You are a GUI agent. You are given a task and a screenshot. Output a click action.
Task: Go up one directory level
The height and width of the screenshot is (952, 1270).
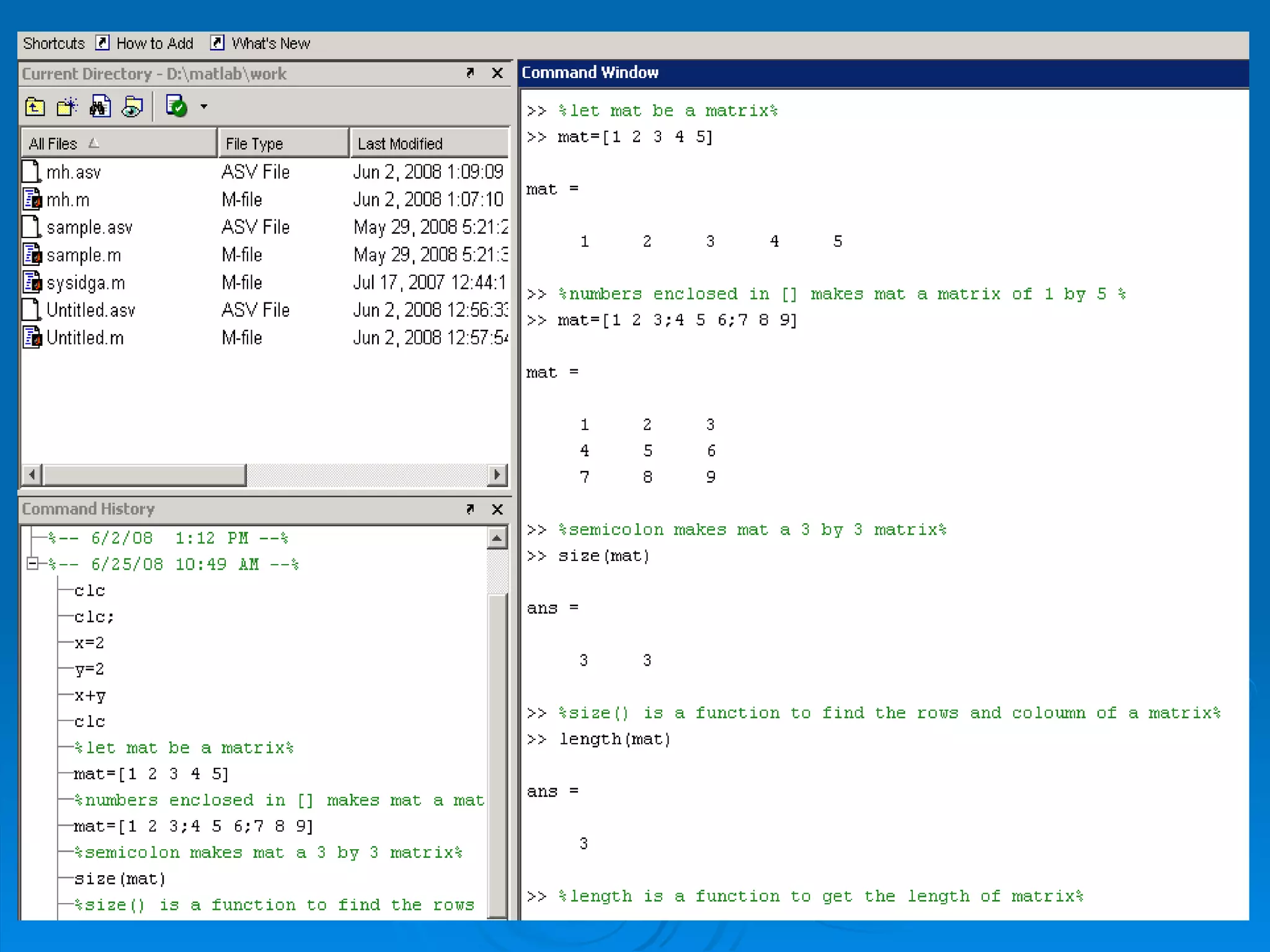35,107
